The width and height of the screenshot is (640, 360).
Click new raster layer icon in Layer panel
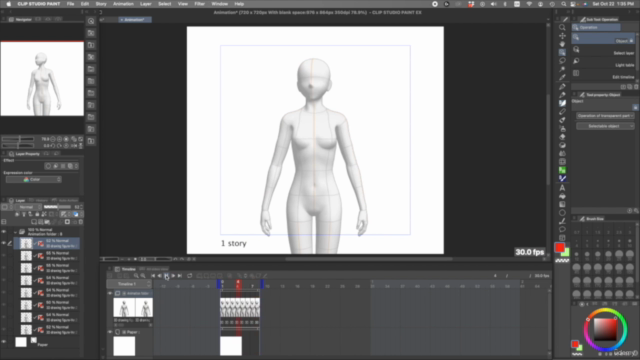[34, 222]
